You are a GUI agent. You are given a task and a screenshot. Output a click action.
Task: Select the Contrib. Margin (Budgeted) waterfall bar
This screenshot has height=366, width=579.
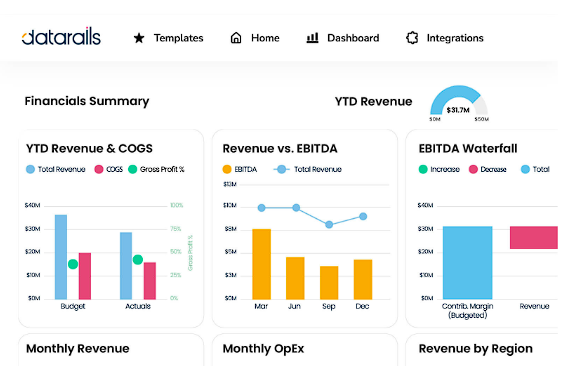tap(467, 263)
